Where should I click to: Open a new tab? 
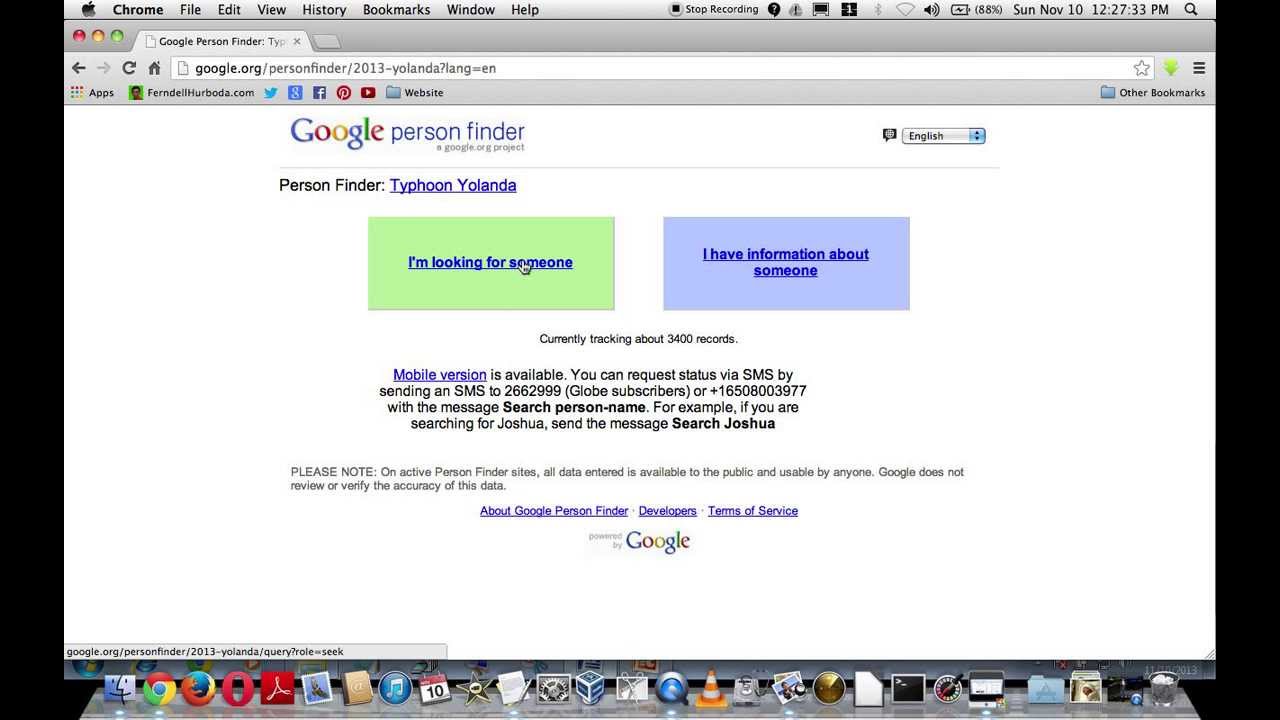coord(327,41)
